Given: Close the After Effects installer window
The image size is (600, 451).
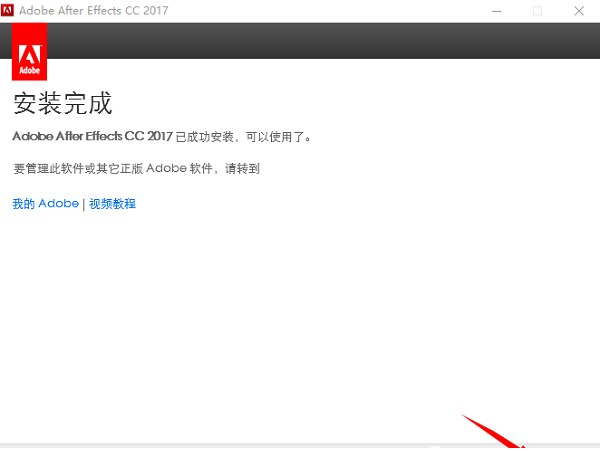Looking at the screenshot, I should [579, 11].
